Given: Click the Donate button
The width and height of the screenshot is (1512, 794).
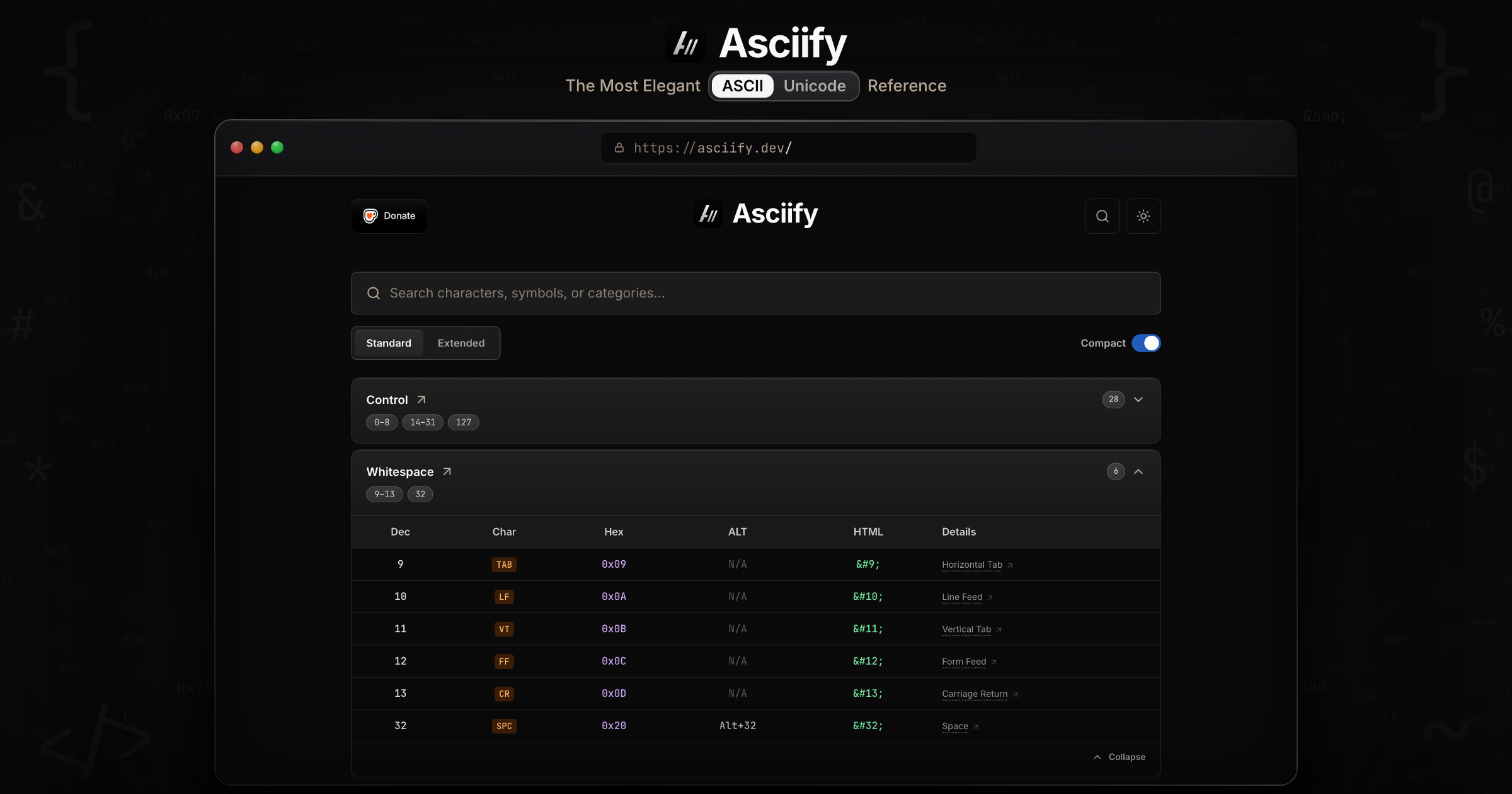Looking at the screenshot, I should click(389, 216).
